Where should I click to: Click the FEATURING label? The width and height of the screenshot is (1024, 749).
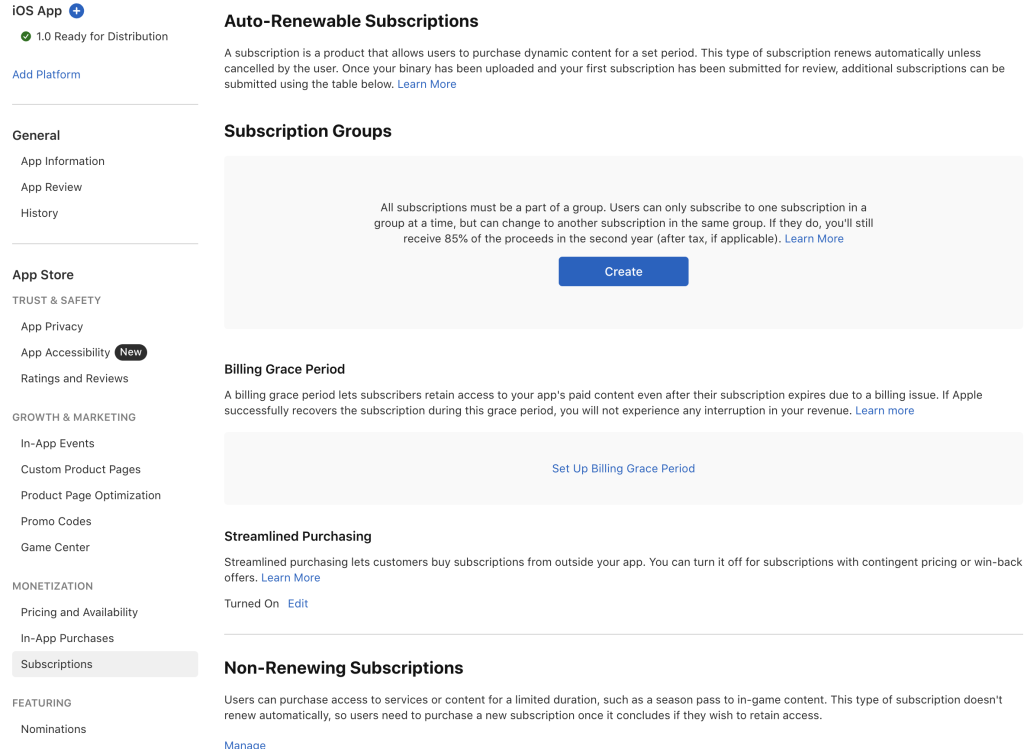tap(42, 703)
